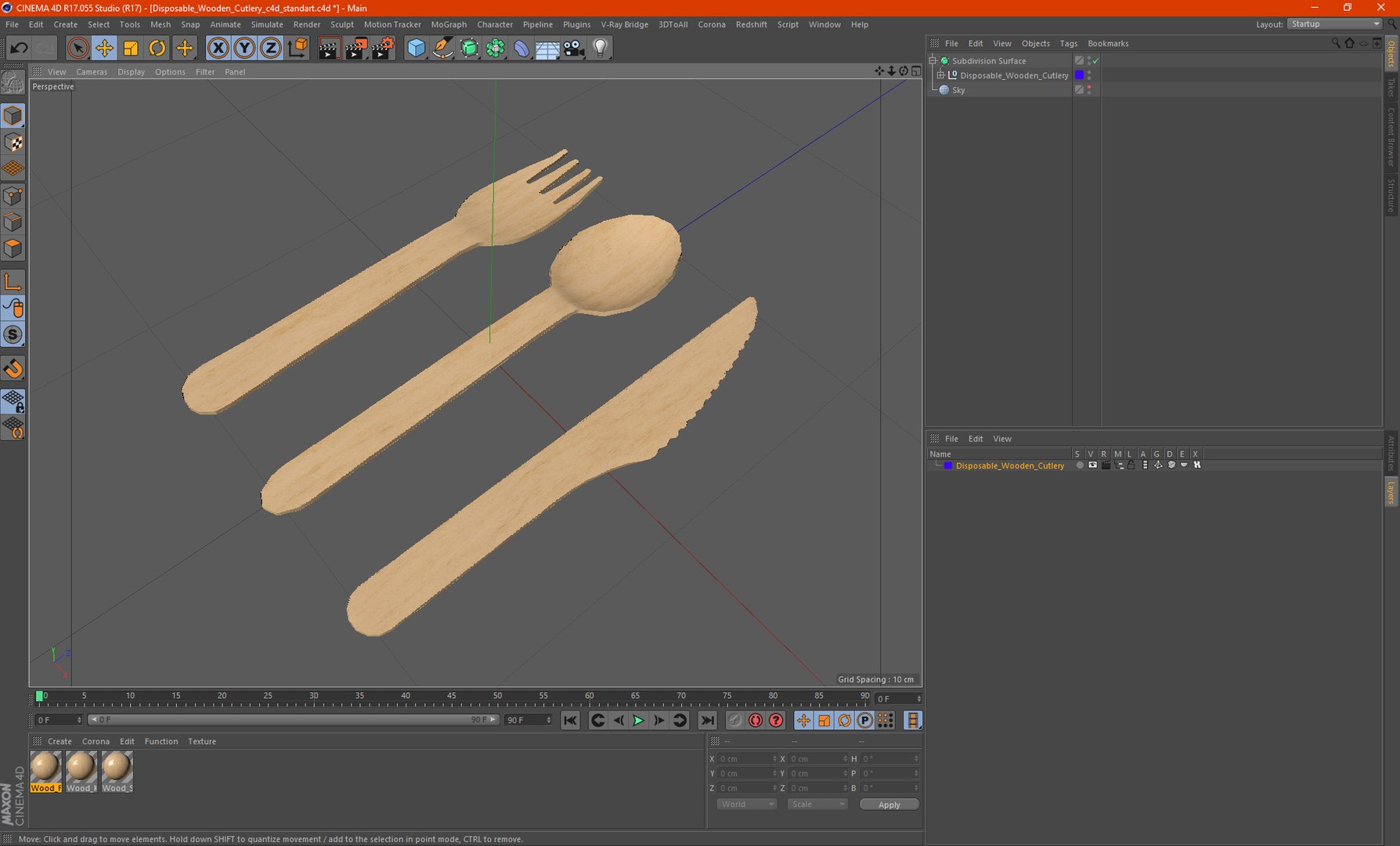Activate the Rotate tool
The width and height of the screenshot is (1400, 846).
pos(157,49)
